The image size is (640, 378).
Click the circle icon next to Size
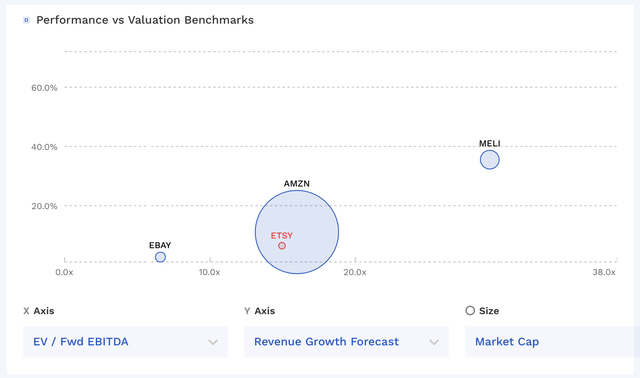tap(470, 311)
